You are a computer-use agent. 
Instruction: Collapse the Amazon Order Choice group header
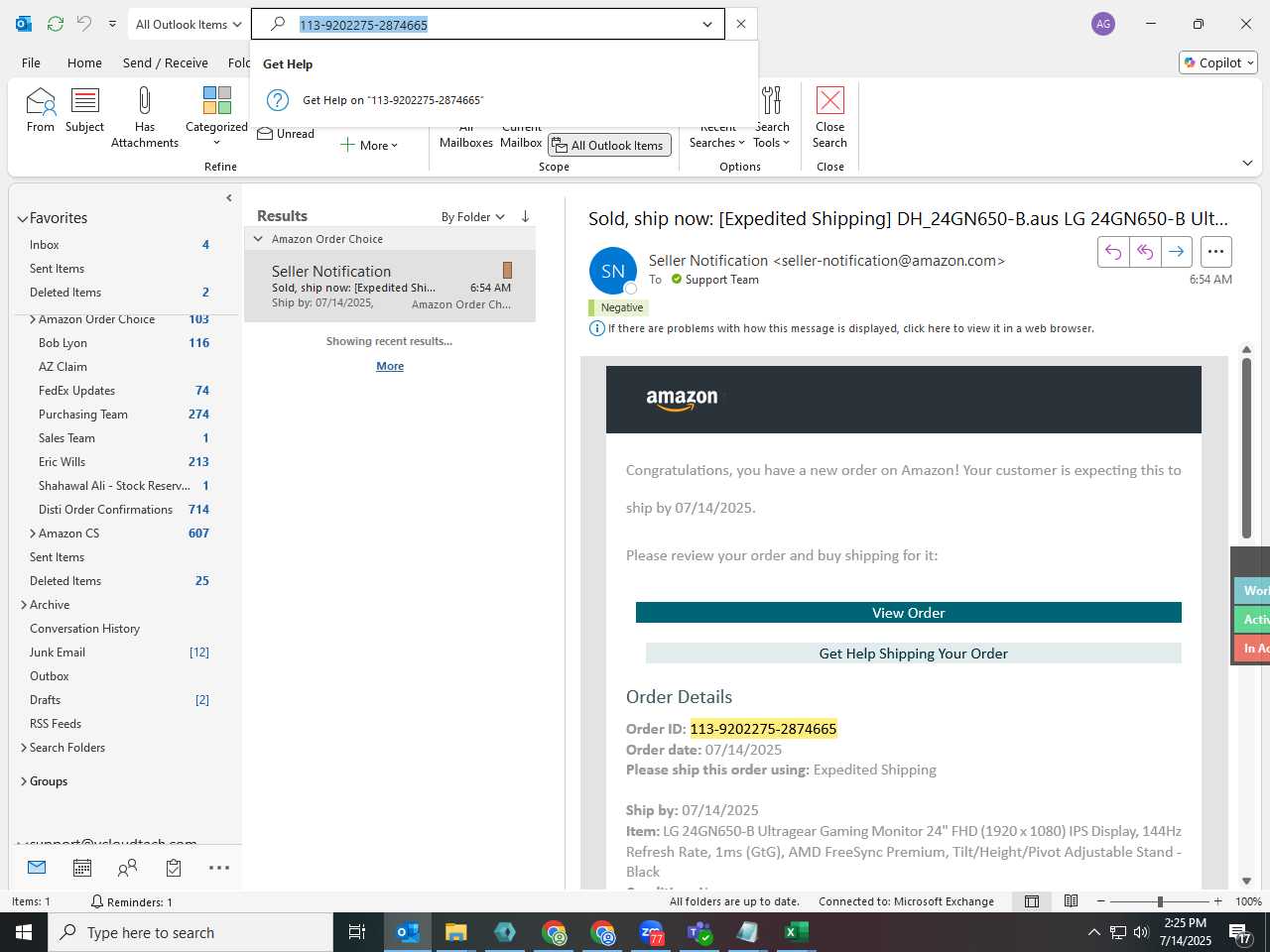pos(258,239)
